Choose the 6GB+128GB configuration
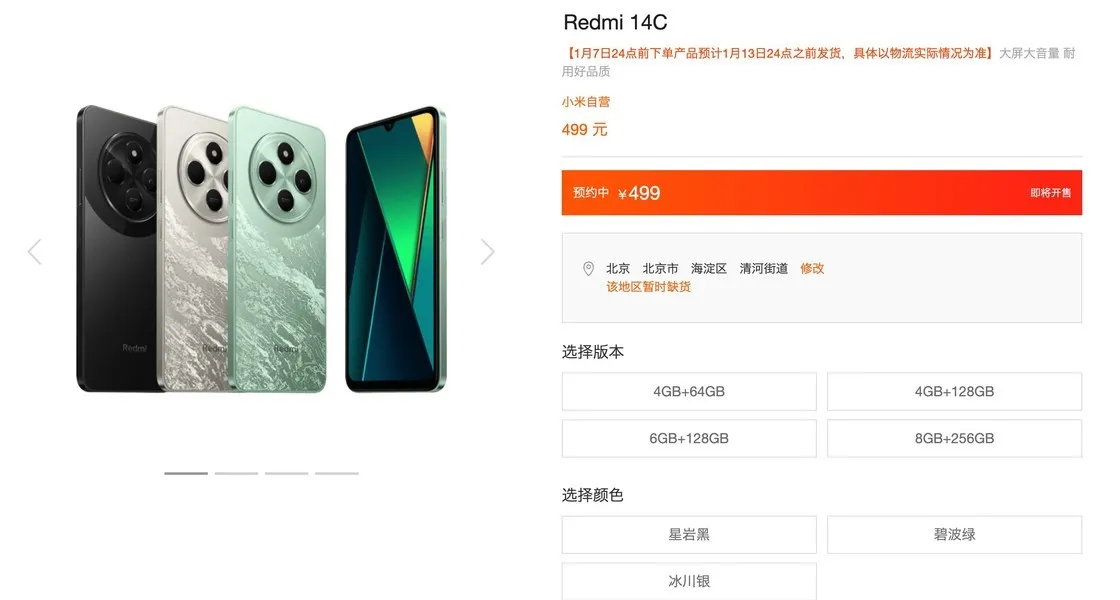 tap(689, 439)
